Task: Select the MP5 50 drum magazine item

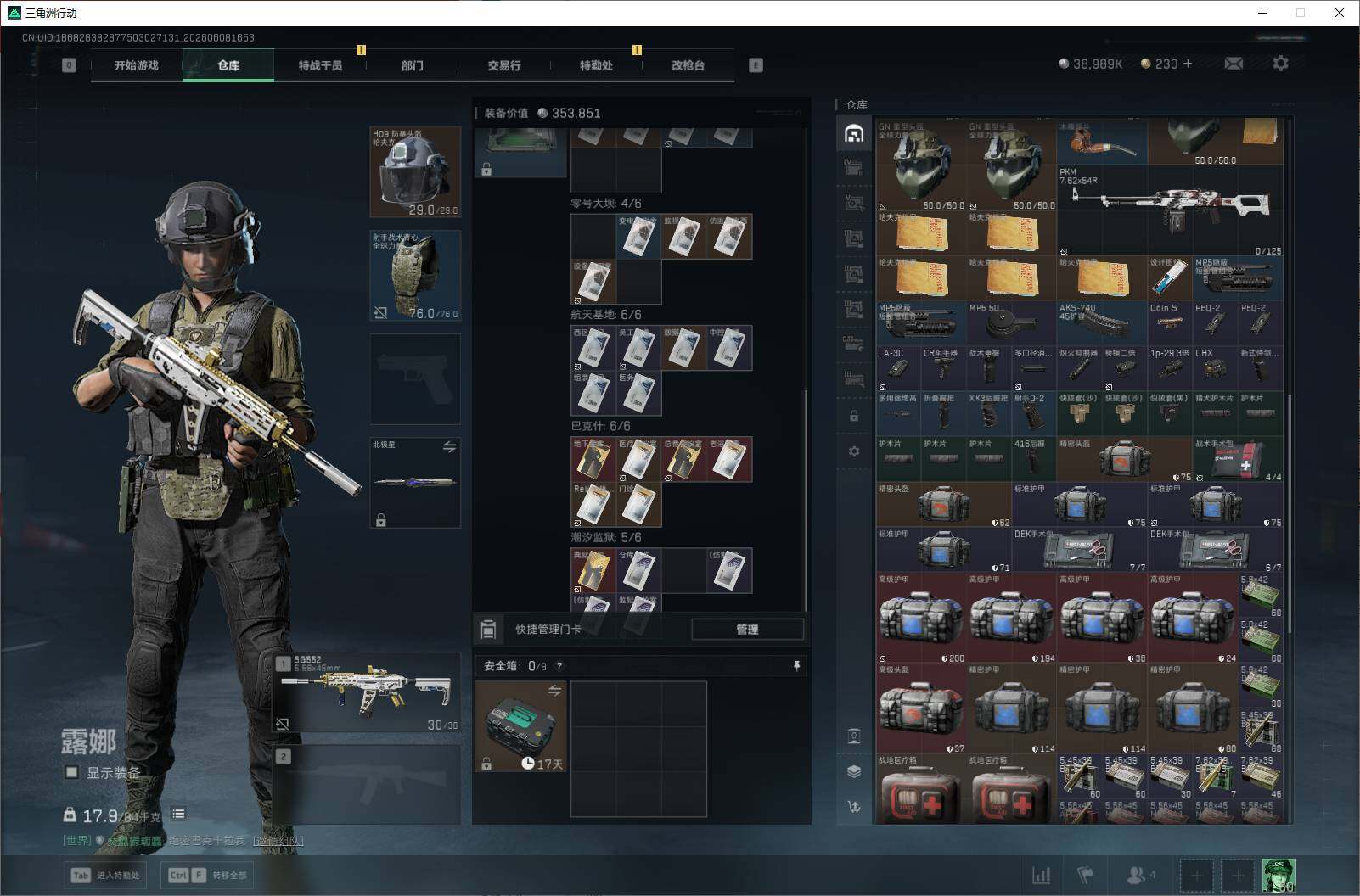Action: [x=1011, y=322]
